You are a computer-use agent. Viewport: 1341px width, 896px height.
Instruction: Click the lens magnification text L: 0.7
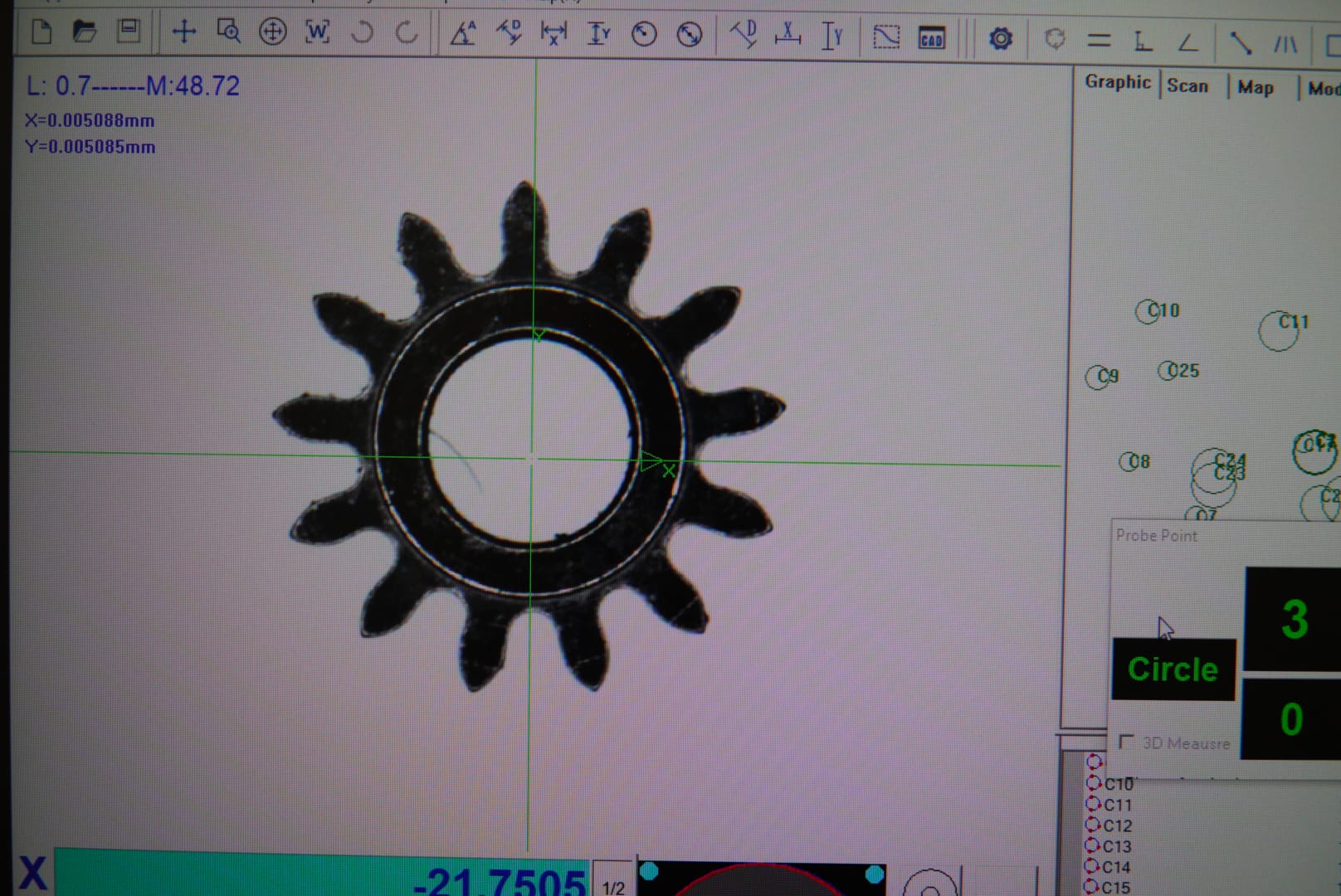[58, 85]
